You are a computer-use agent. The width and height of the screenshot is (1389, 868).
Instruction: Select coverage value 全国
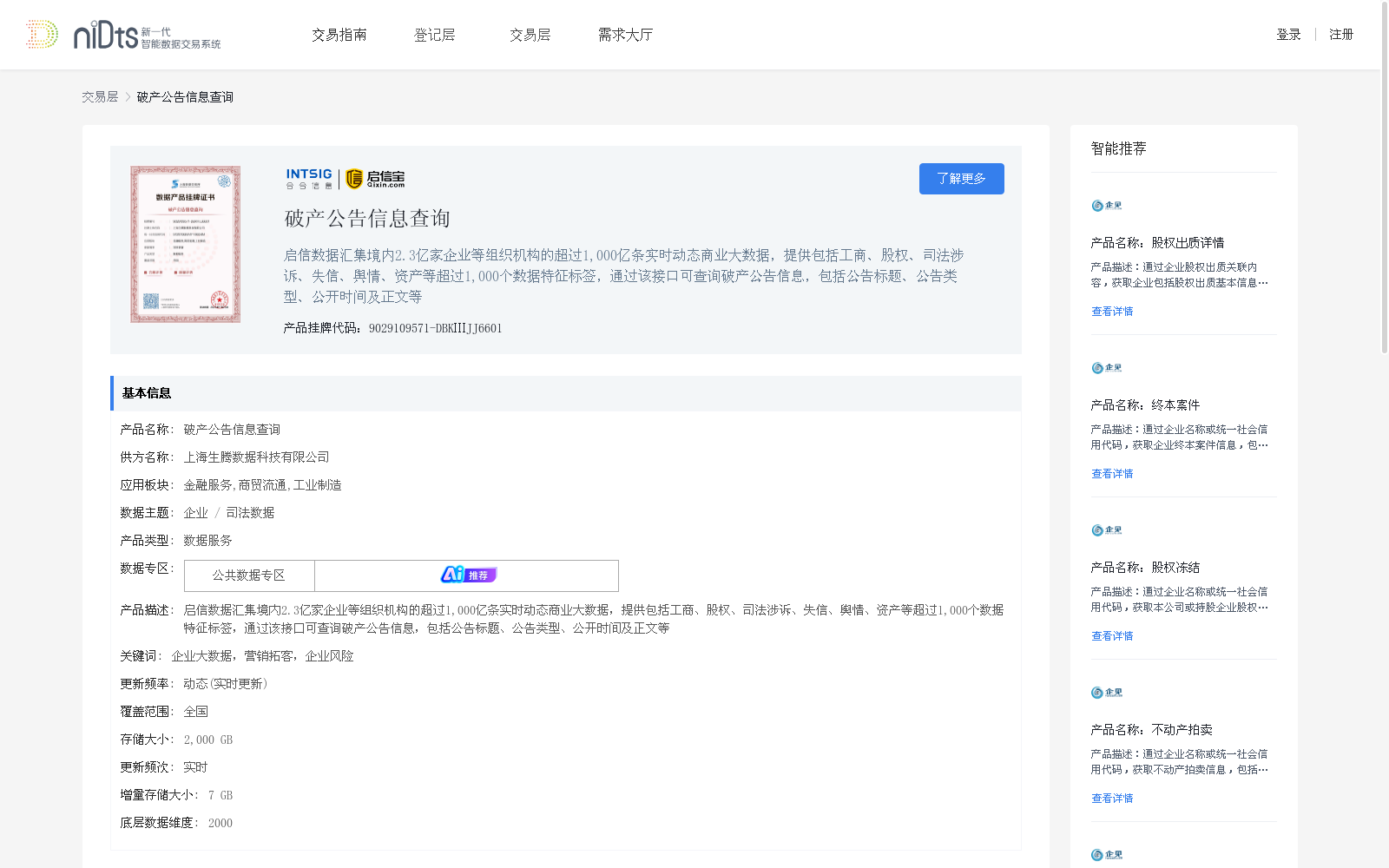(195, 712)
